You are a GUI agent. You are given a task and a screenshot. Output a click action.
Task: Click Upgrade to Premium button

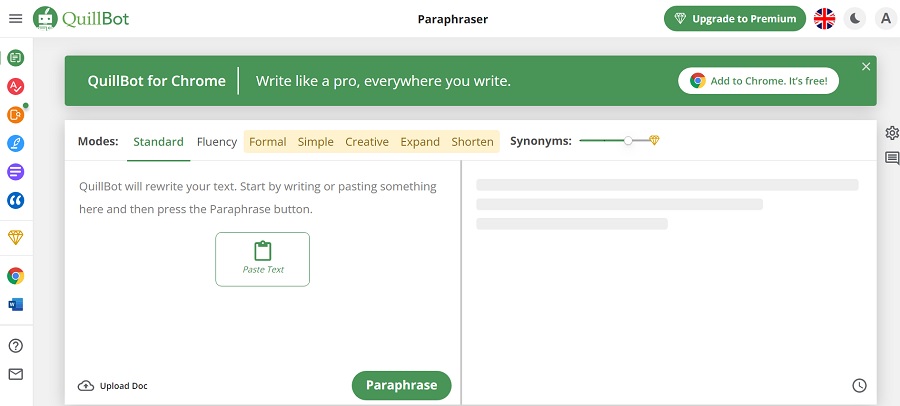point(735,18)
